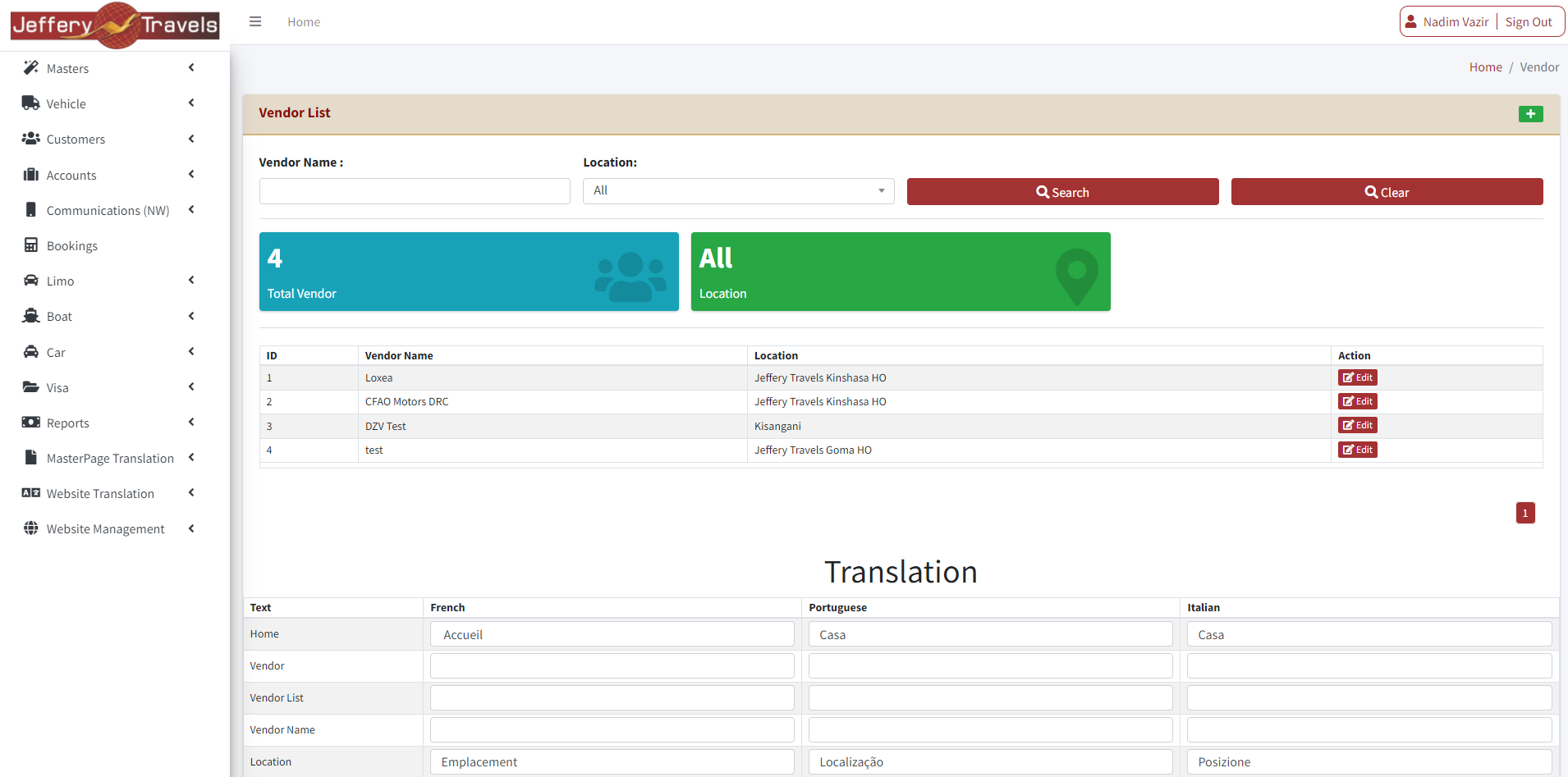Click the Bookings calculator icon in sidebar
This screenshot has height=777, width=1568.
click(31, 245)
